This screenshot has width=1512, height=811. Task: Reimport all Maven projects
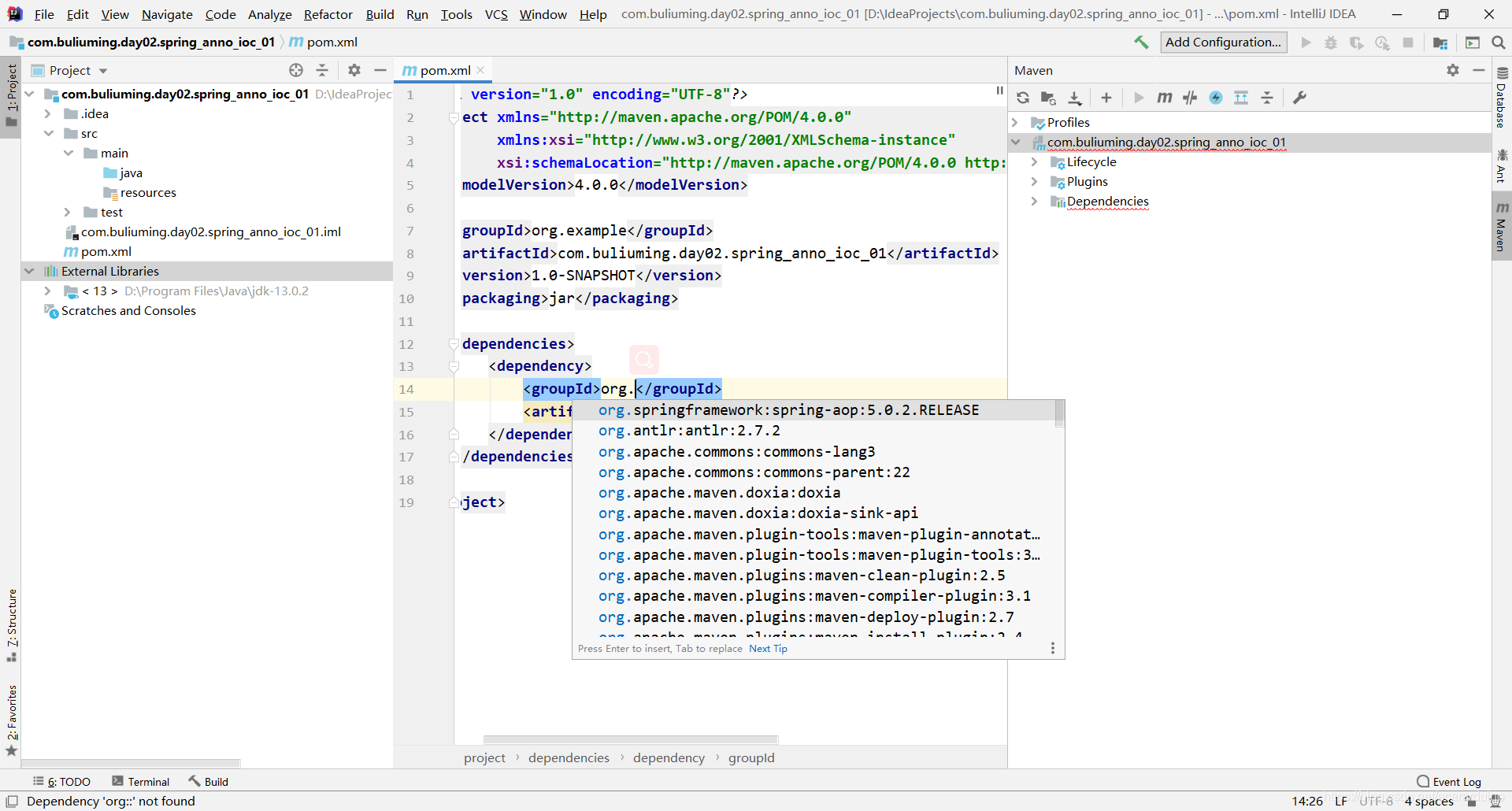click(1023, 98)
